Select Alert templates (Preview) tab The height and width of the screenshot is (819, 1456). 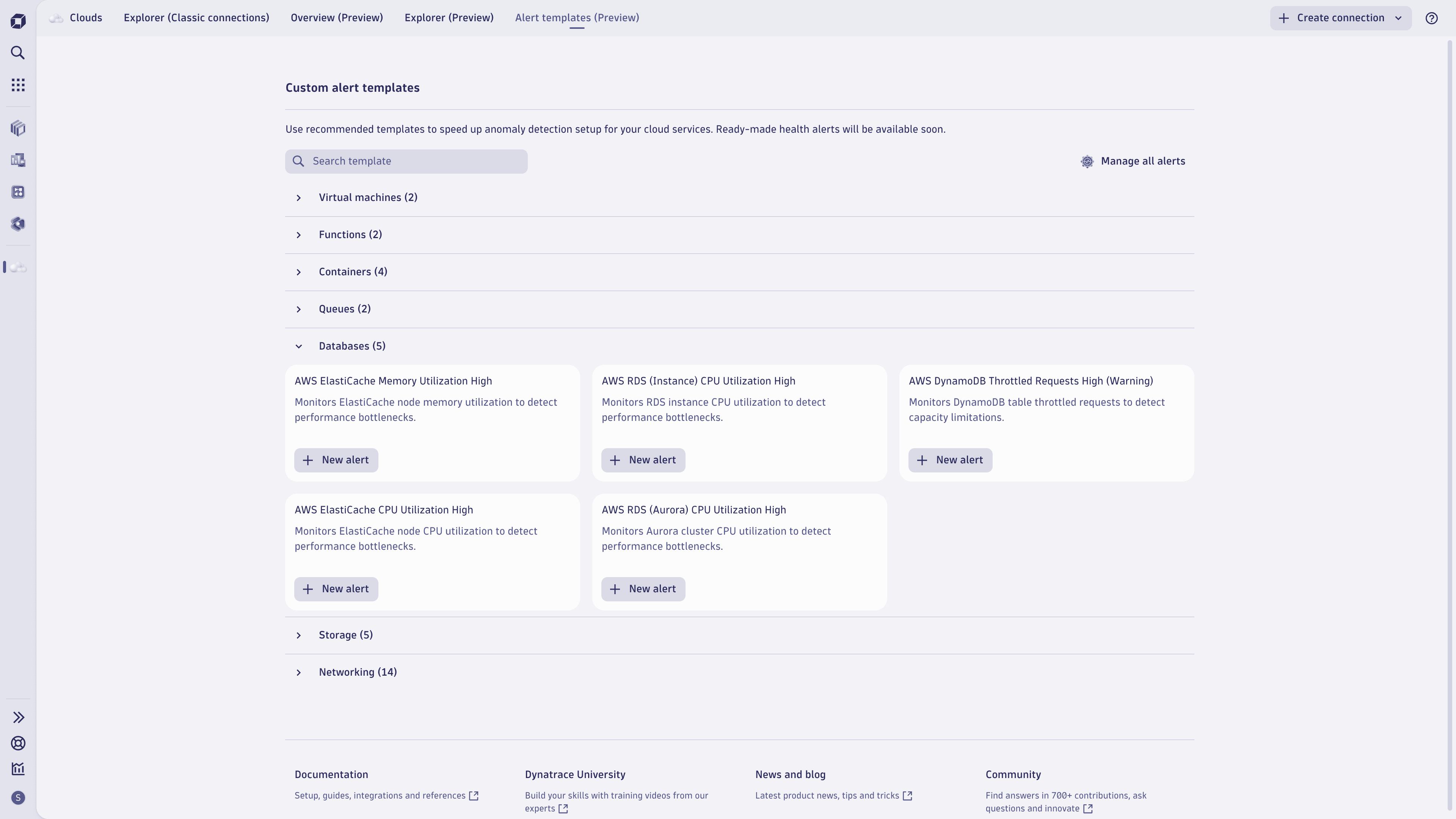click(x=577, y=18)
